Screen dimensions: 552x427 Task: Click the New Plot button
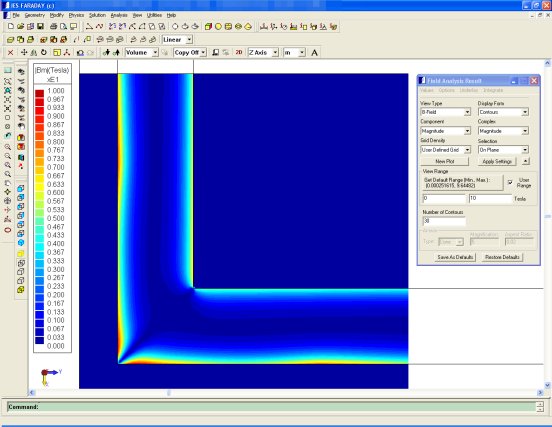[445, 161]
